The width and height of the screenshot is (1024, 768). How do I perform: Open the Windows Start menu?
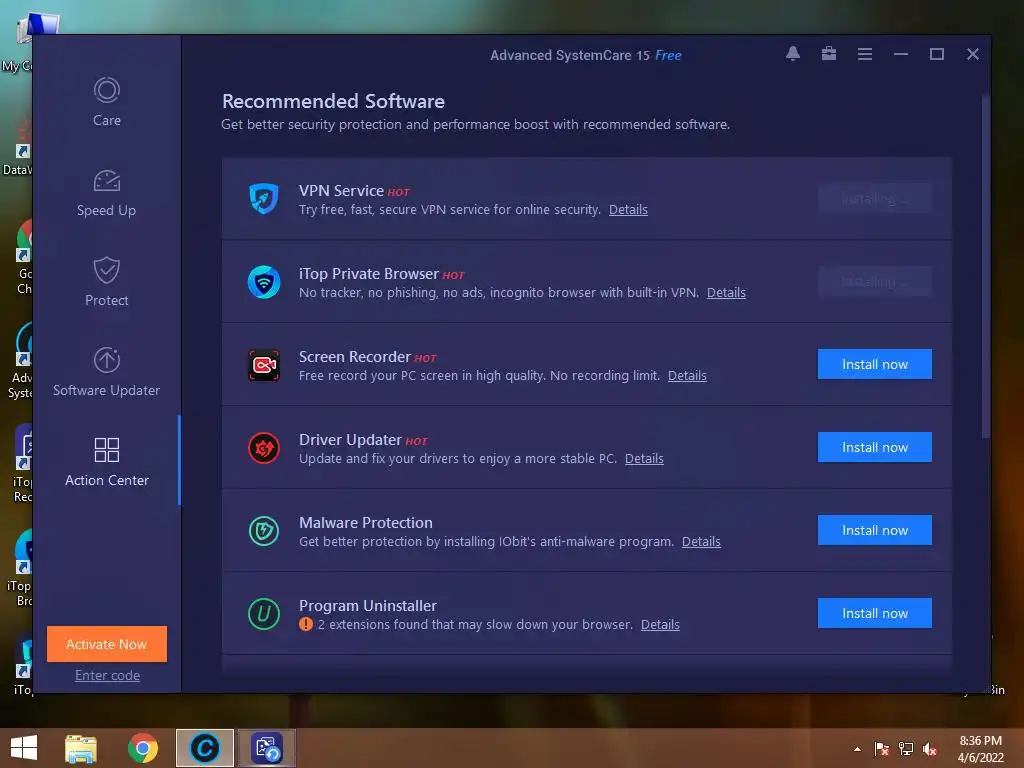click(x=24, y=748)
